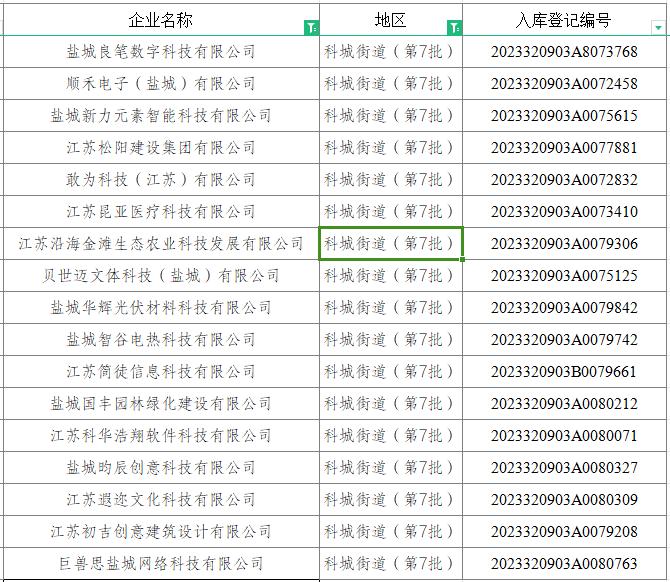Screen dimensions: 670x582
Task: Select registration number 2023320903A0079842
Action: 564,308
